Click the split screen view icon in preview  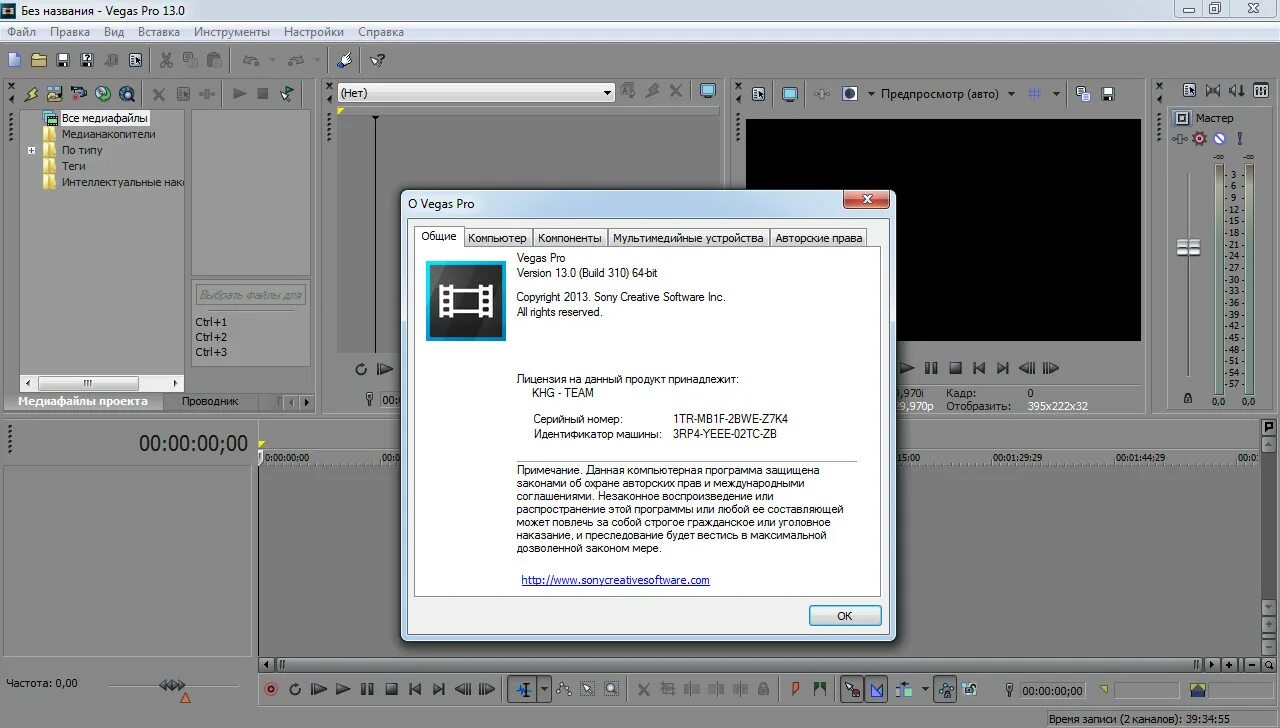[850, 94]
